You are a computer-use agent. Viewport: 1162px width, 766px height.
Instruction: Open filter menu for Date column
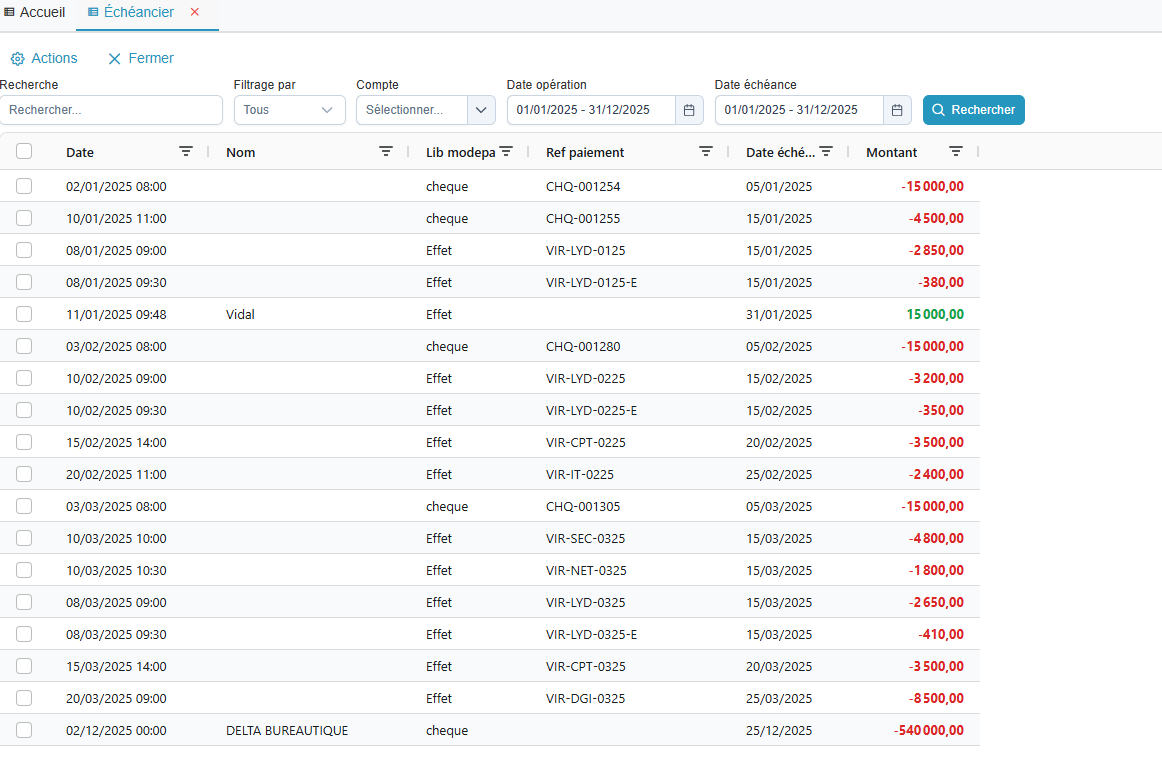[x=186, y=152]
